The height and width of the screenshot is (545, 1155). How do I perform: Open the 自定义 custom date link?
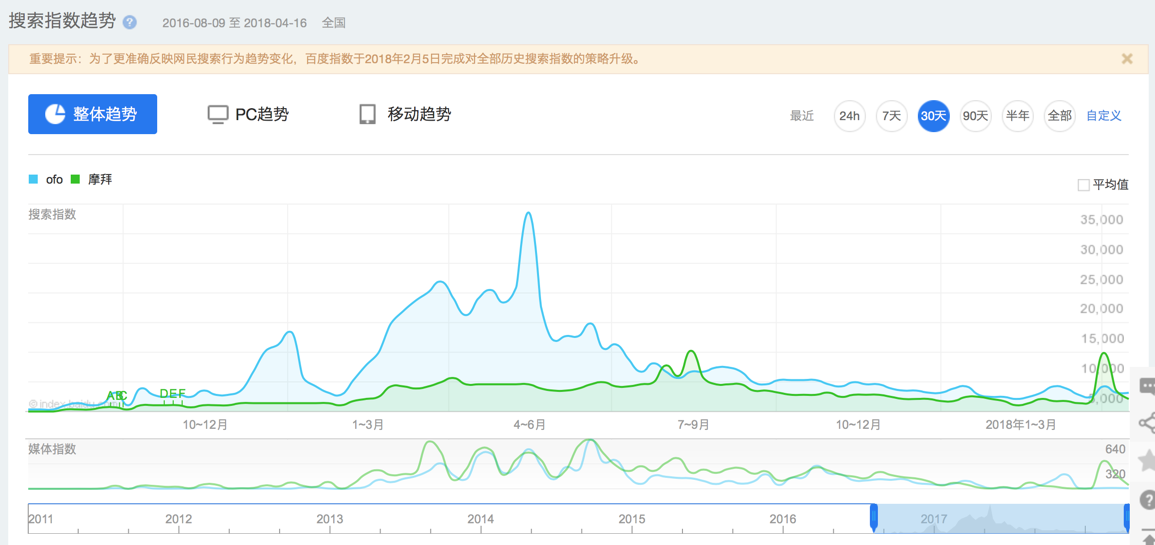click(x=1103, y=116)
